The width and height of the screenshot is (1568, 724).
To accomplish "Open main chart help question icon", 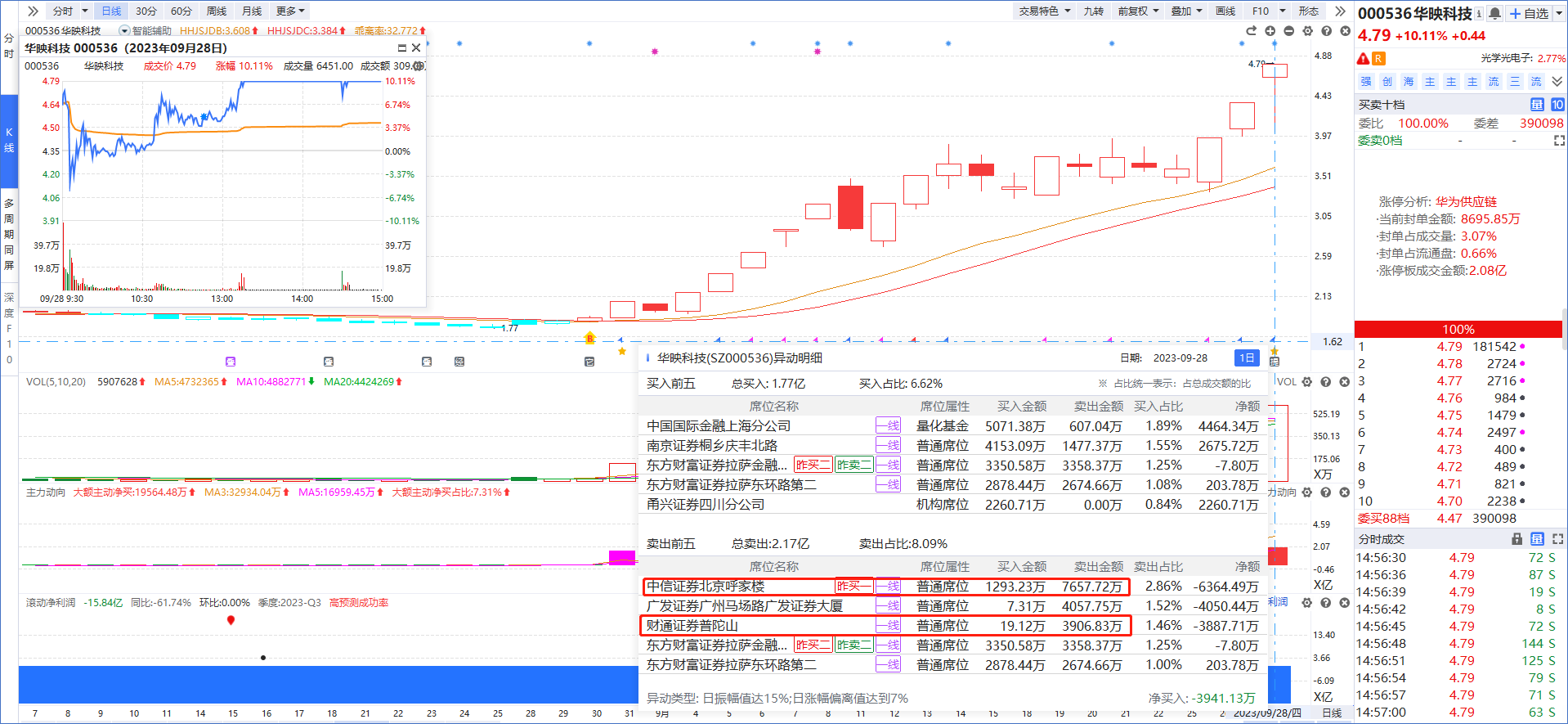I will point(1326,31).
